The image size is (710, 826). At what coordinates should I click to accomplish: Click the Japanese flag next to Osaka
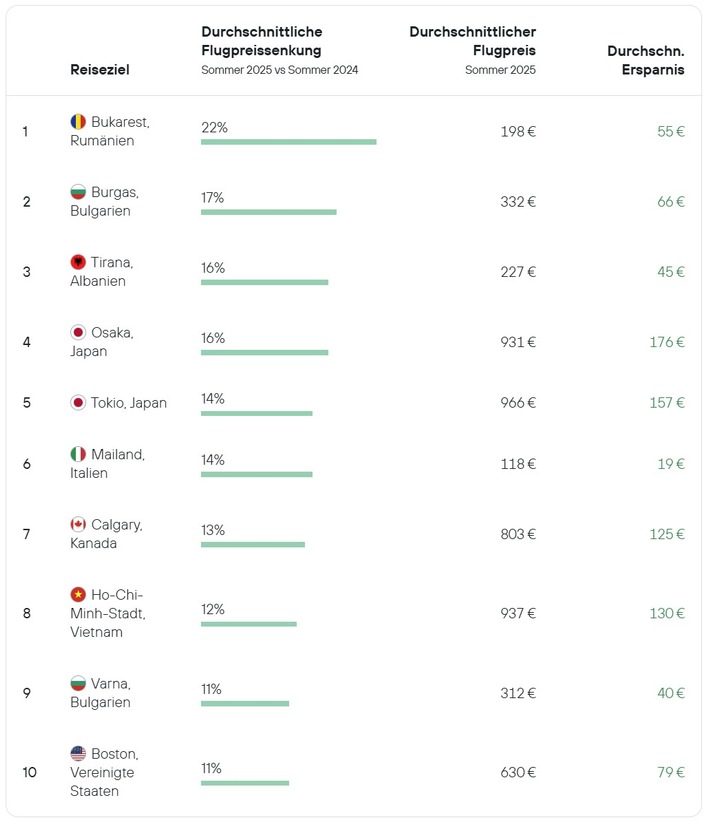coord(78,332)
